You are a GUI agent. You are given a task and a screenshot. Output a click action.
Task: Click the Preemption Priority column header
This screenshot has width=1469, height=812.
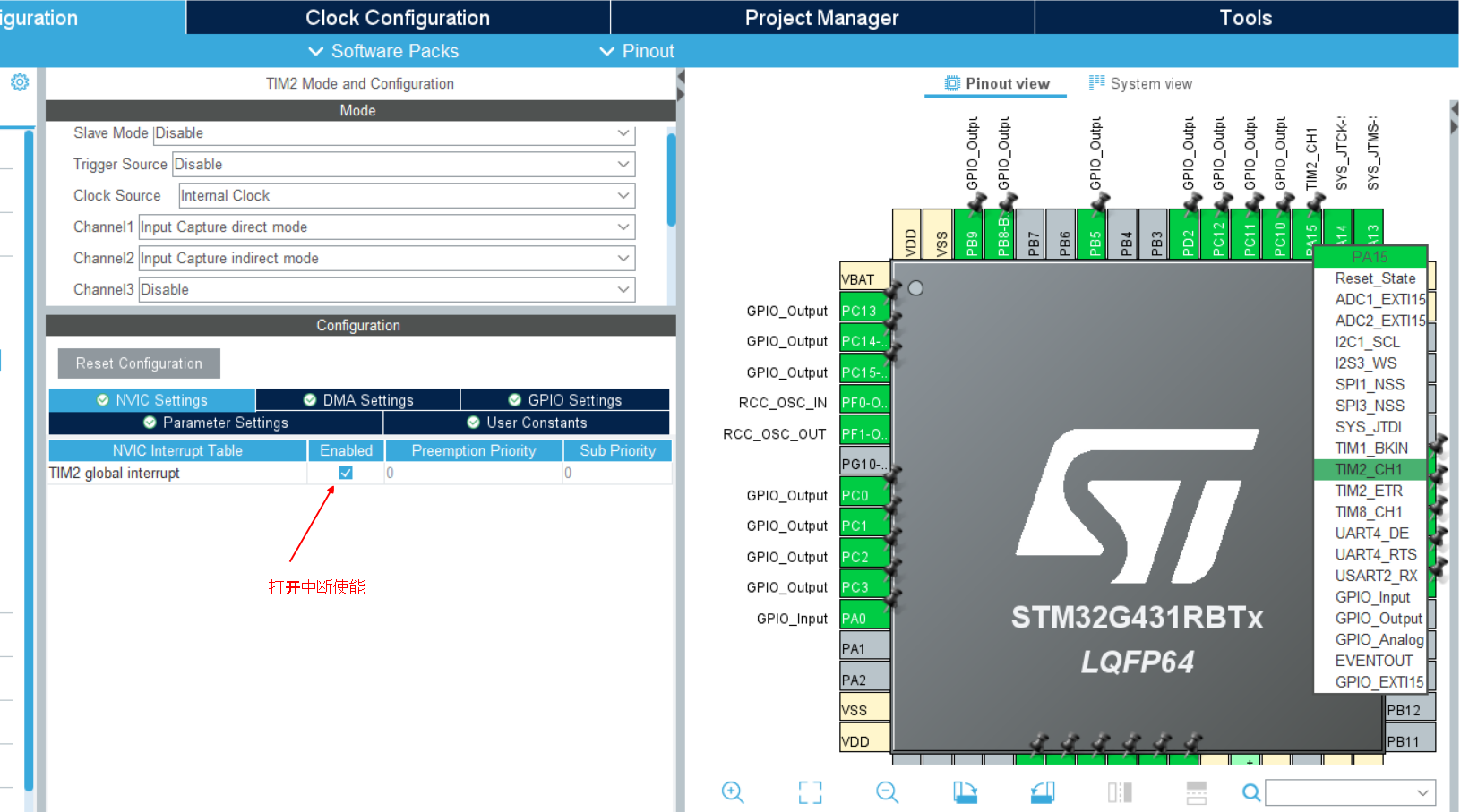[x=473, y=450]
